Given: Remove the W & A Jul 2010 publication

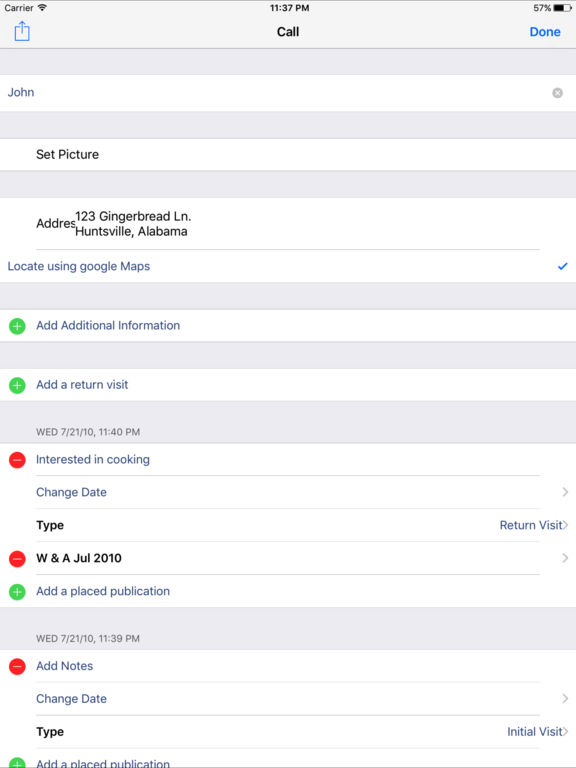Looking at the screenshot, I should (x=17, y=558).
